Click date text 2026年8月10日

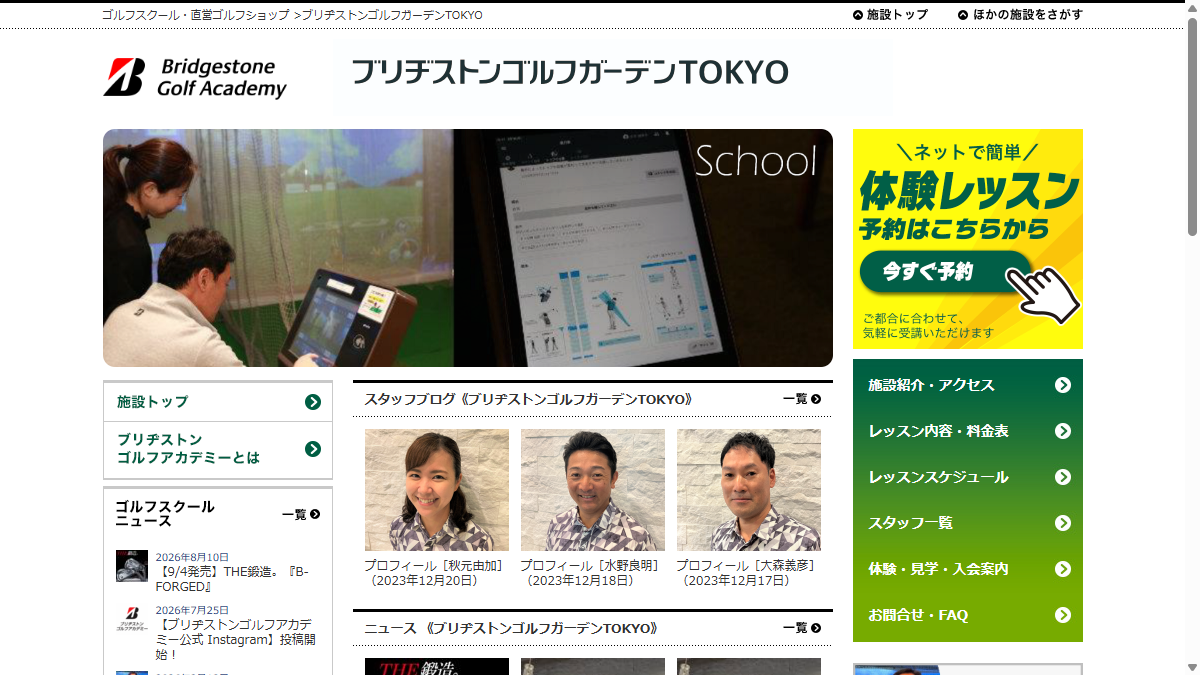[192, 557]
